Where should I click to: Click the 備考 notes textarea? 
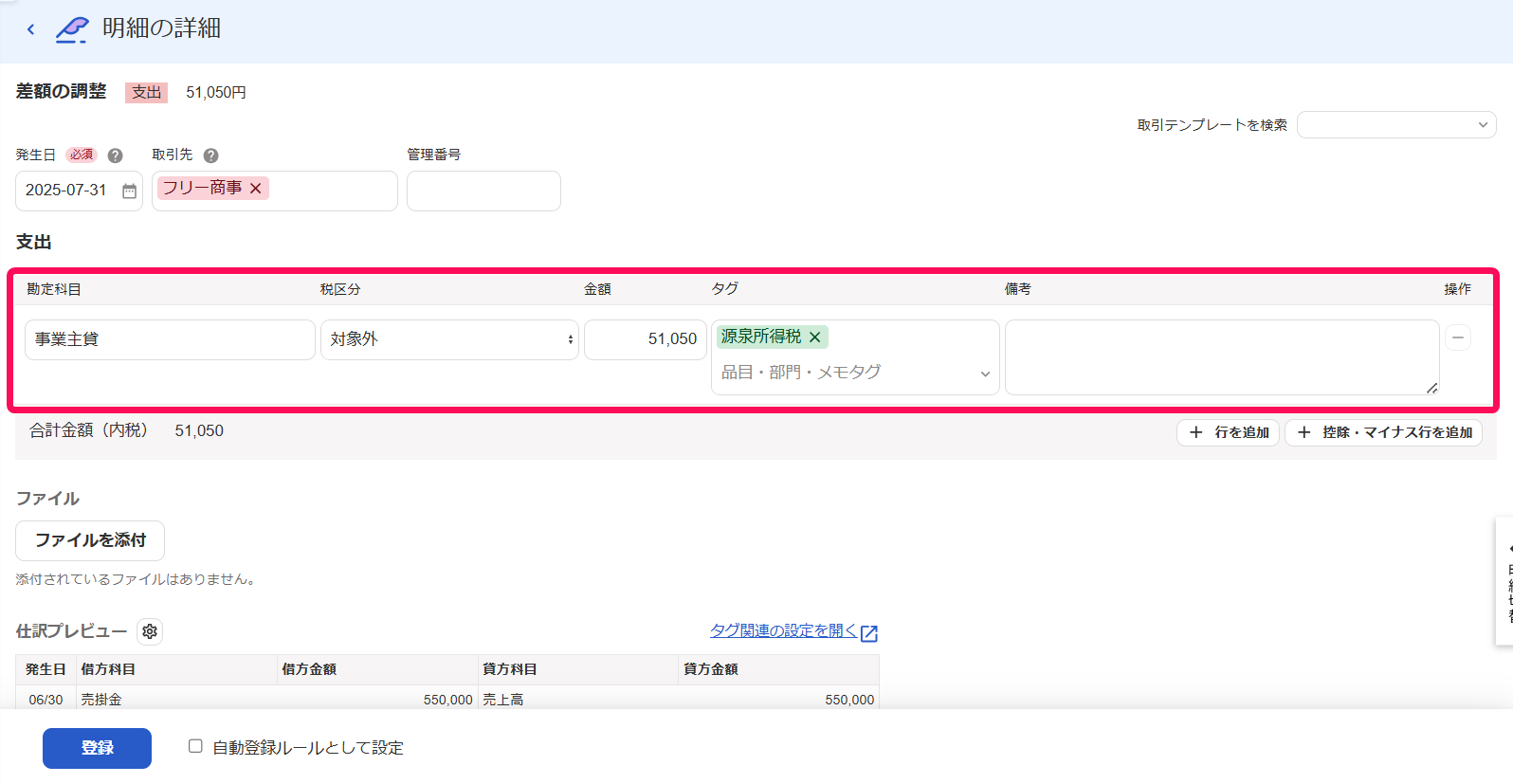click(x=1222, y=357)
